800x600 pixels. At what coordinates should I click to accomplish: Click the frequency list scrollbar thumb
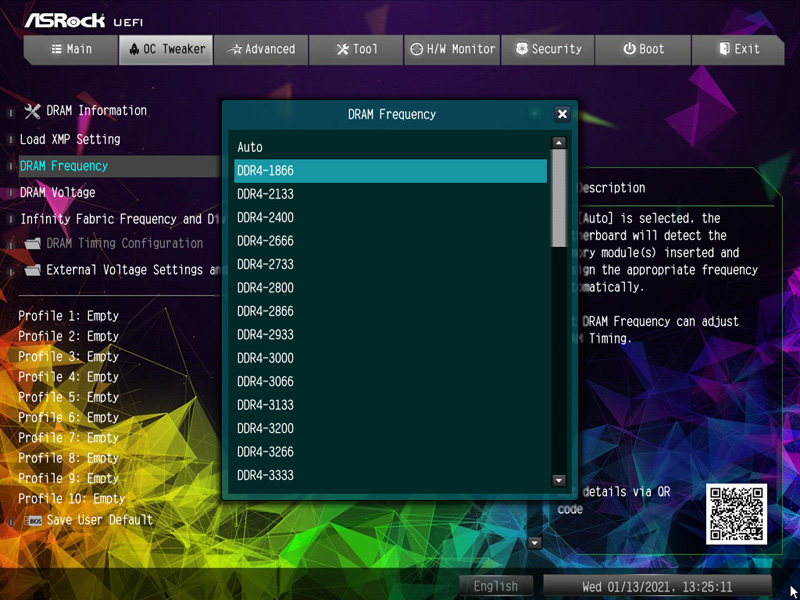[x=559, y=198]
